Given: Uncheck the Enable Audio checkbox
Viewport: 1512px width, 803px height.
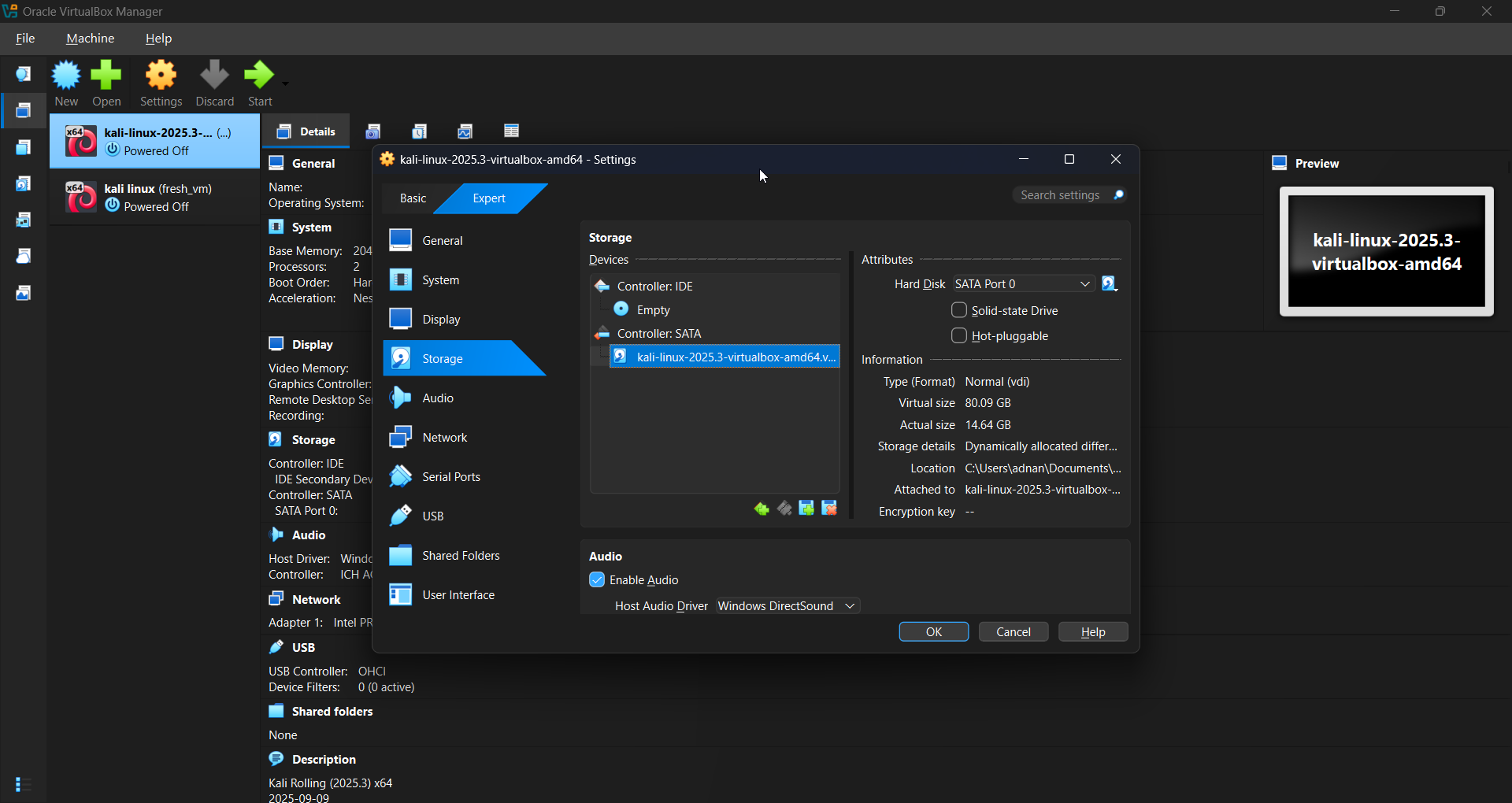Looking at the screenshot, I should (597, 580).
